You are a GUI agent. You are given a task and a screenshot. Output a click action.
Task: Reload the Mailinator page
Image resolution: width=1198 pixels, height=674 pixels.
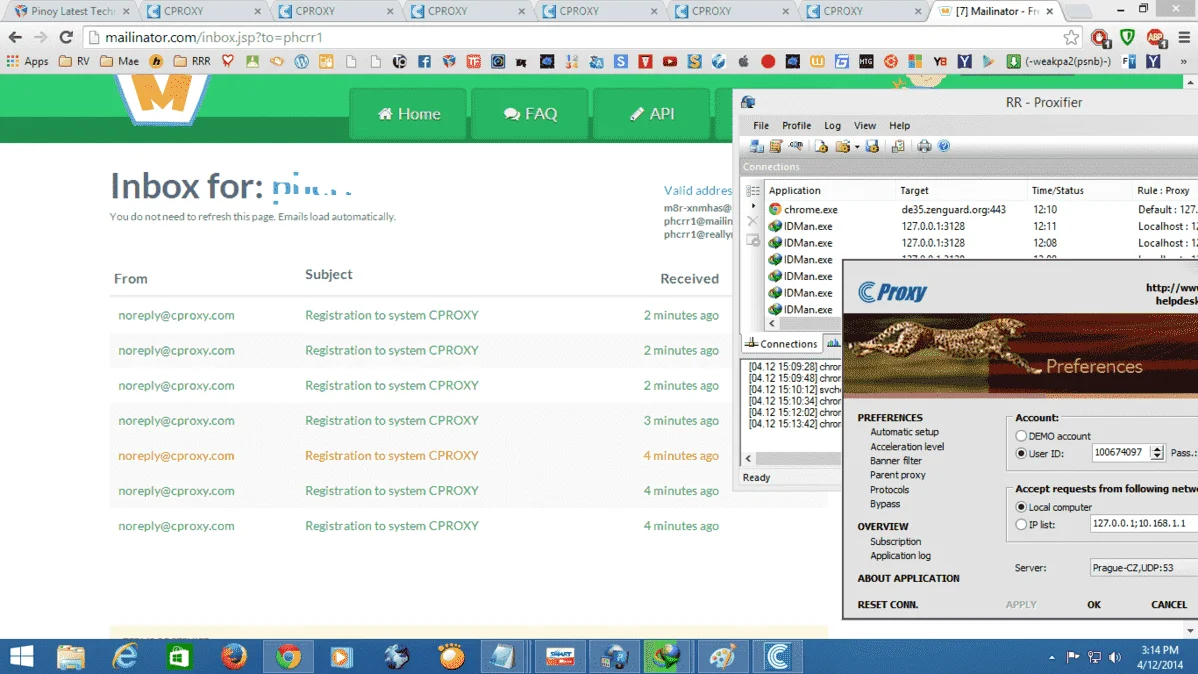(x=66, y=37)
